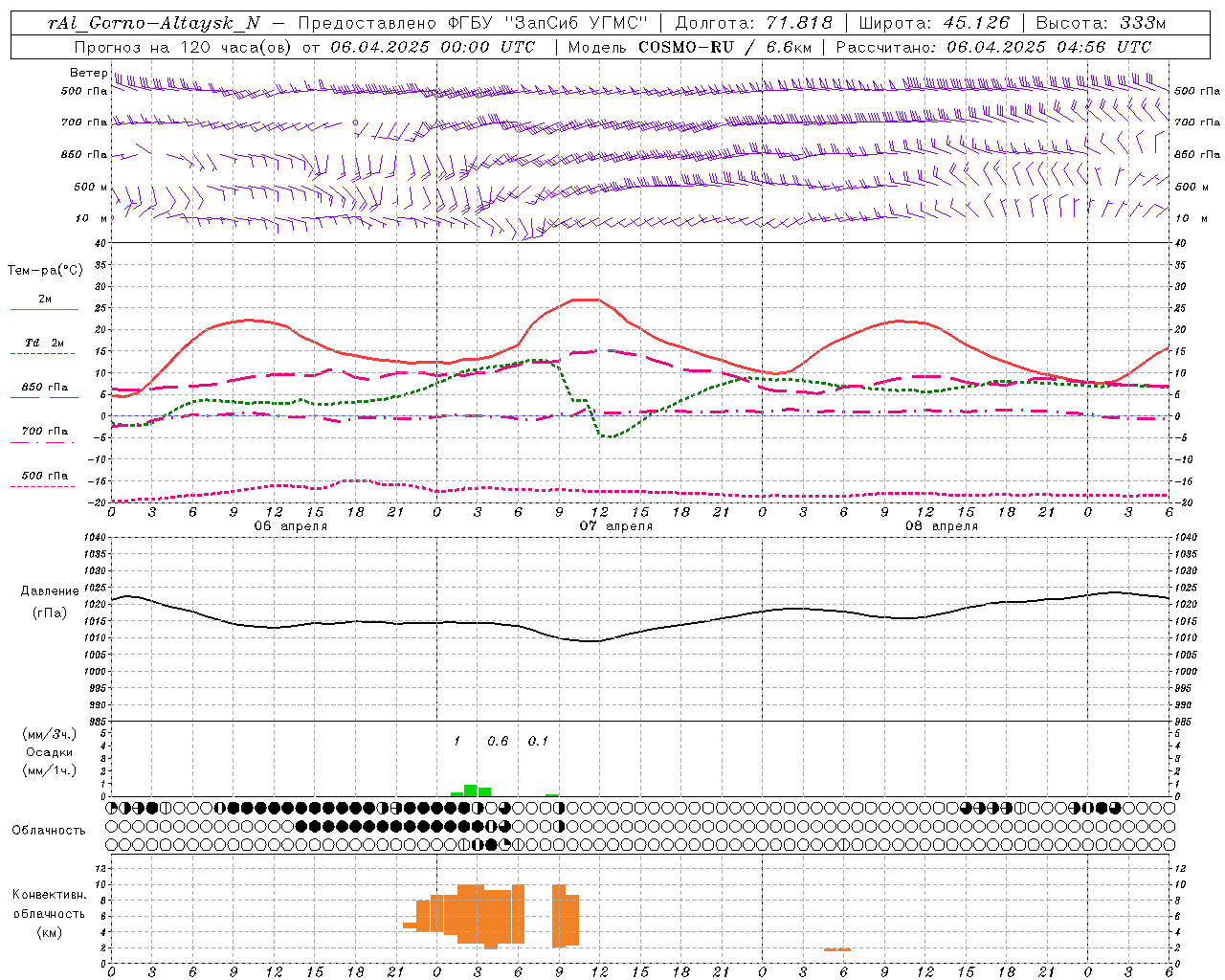
Task: Click the Осадки panel label
Action: [x=50, y=752]
